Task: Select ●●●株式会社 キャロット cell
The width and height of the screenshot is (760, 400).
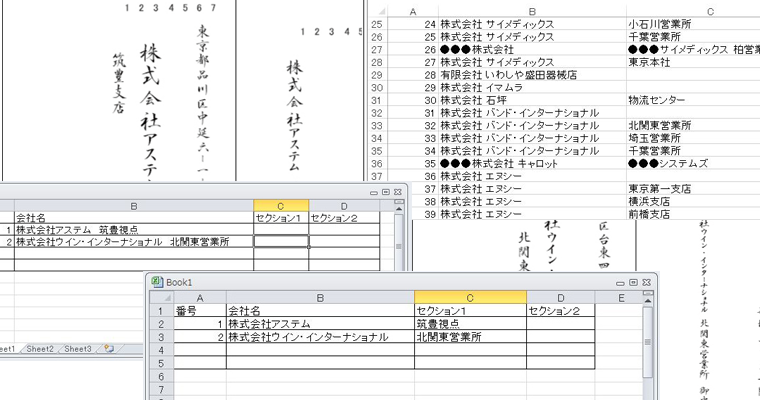Action: [532, 163]
